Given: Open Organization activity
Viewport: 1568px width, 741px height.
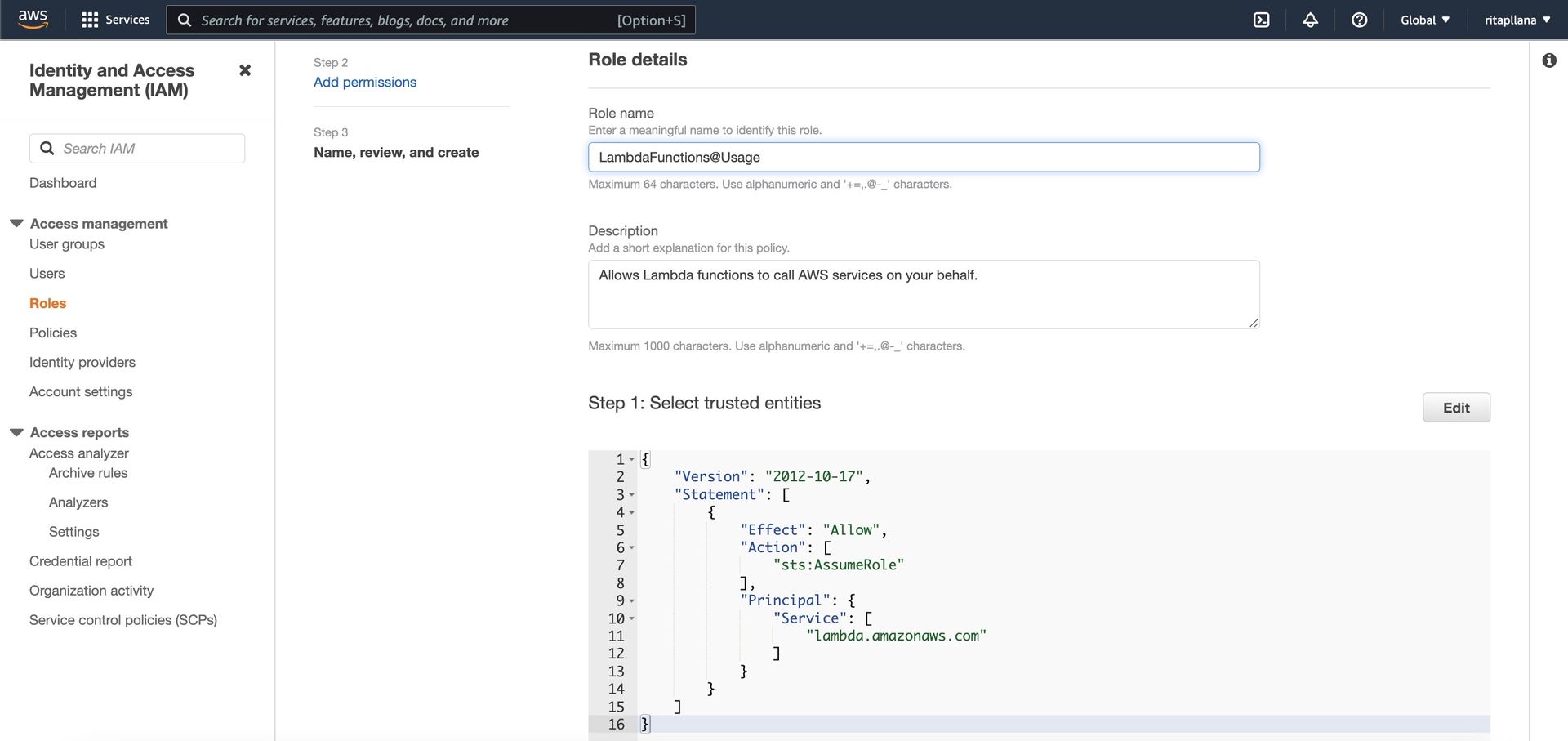Looking at the screenshot, I should click(91, 591).
